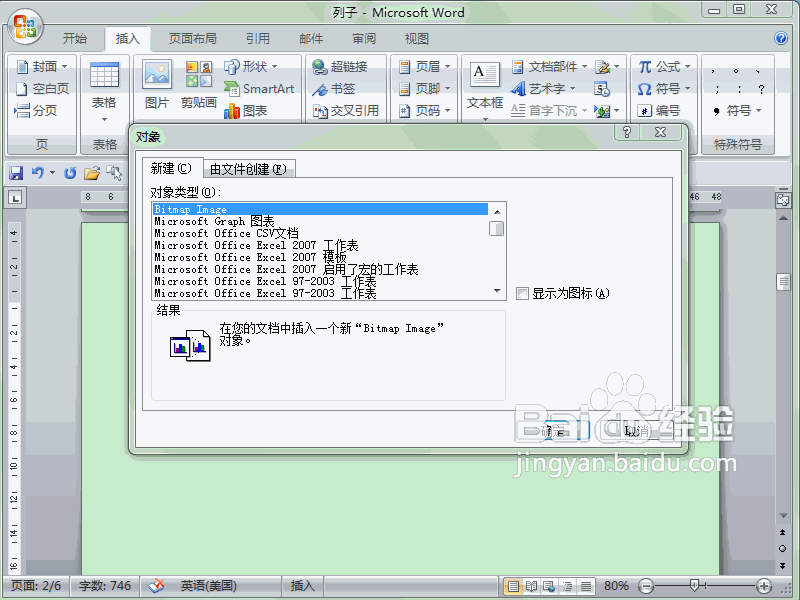The height and width of the screenshot is (600, 800).
Task: Confirm the object dialog with 确定
Action: point(552,432)
